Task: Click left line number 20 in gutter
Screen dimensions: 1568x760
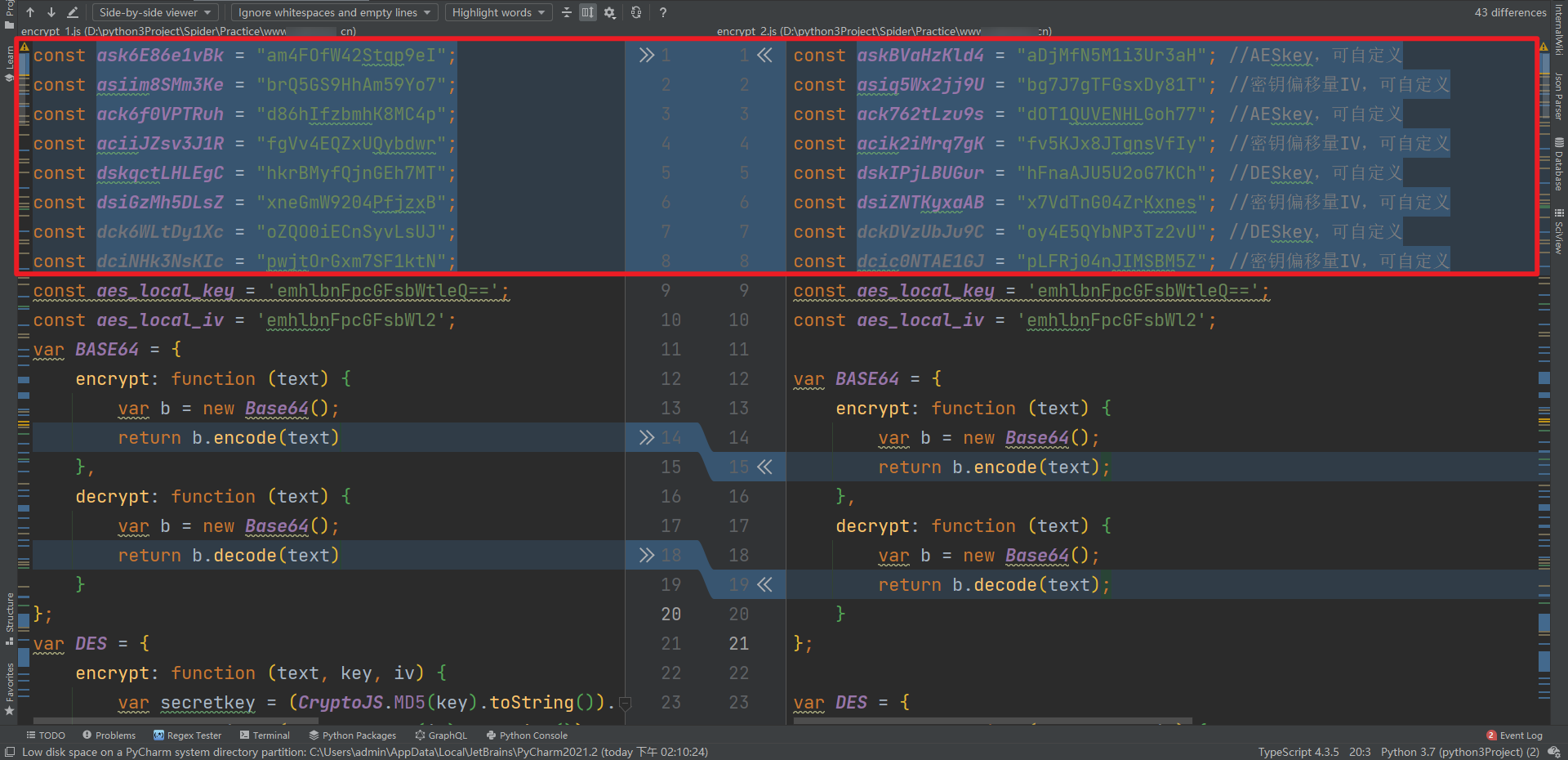Action: [x=670, y=615]
